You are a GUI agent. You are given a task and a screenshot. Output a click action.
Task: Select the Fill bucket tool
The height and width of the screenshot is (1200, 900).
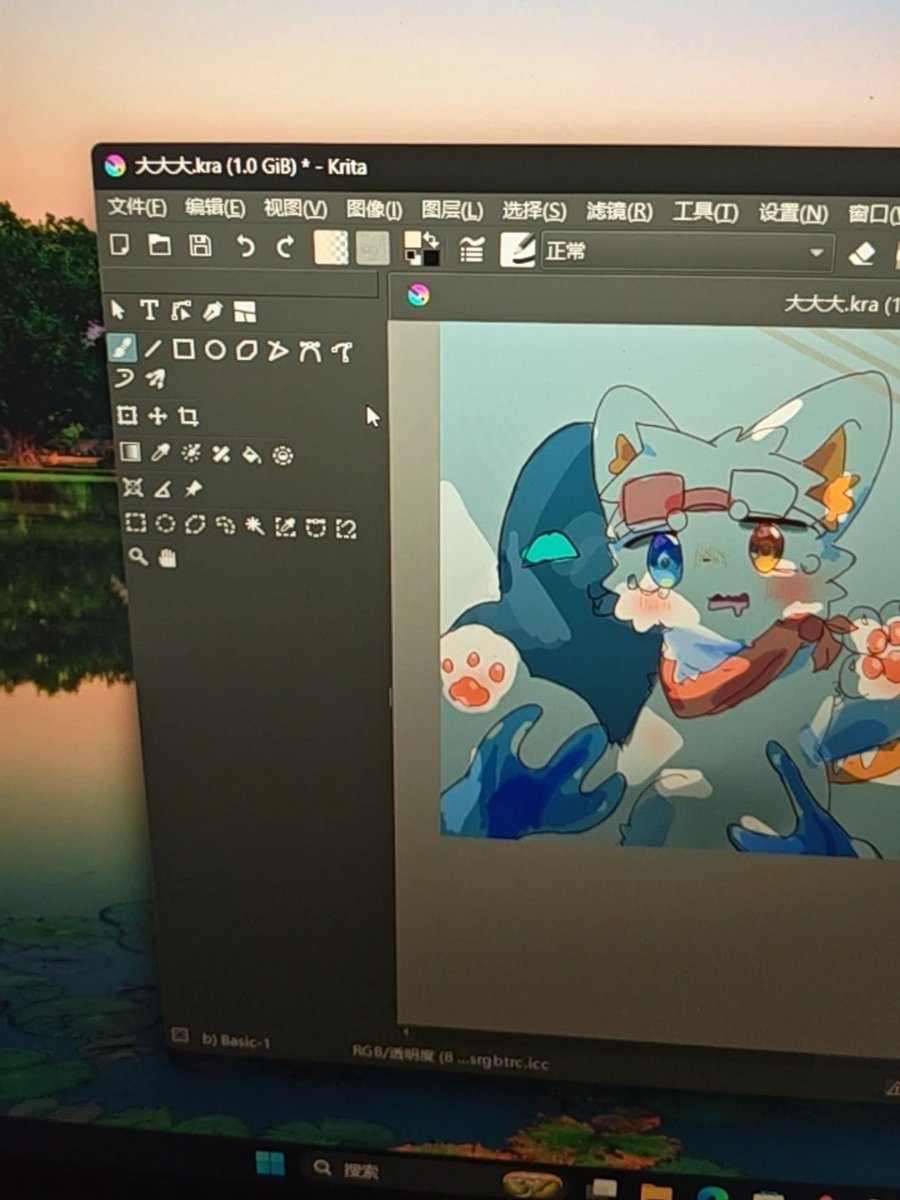click(252, 456)
